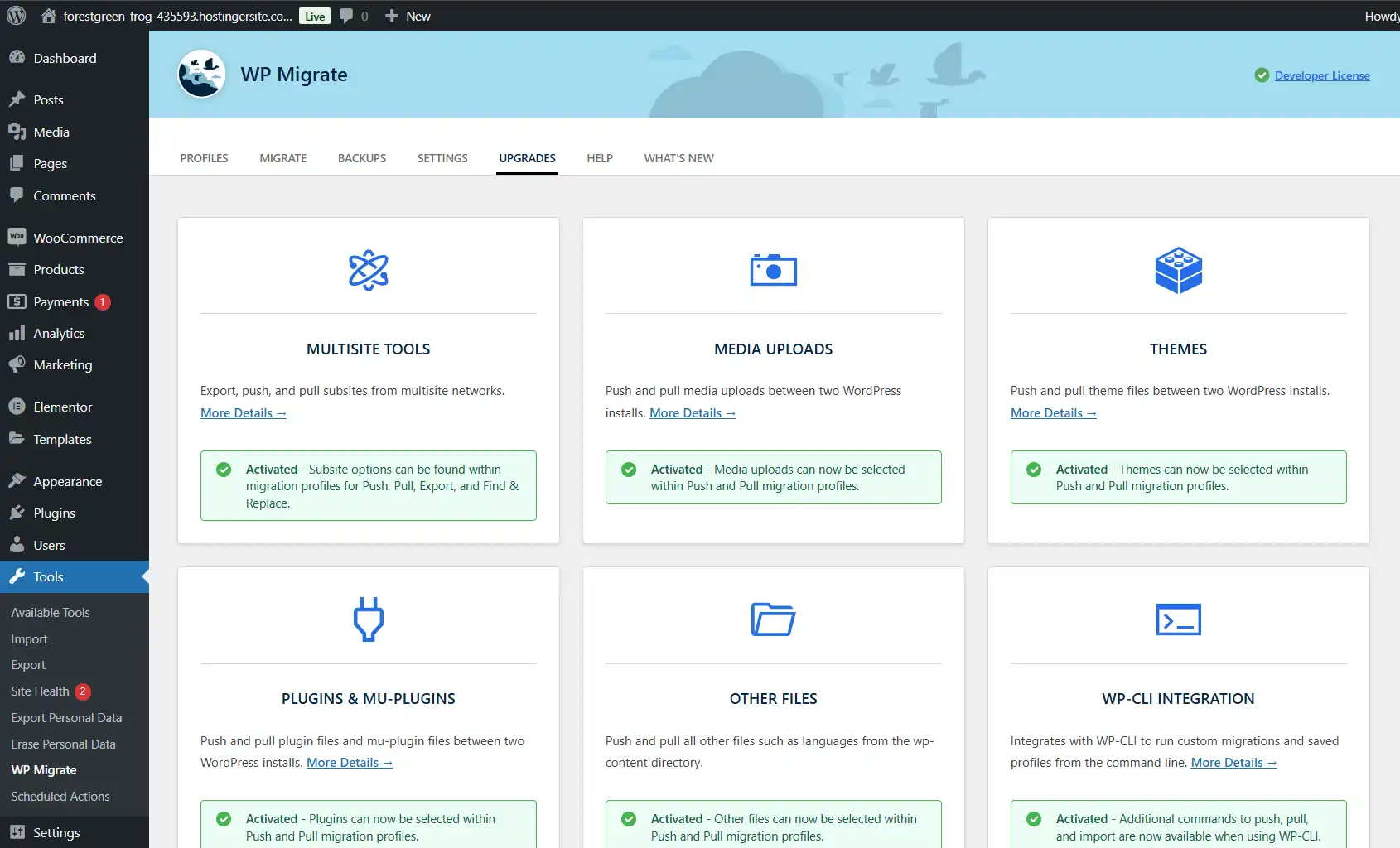Image resolution: width=1400 pixels, height=848 pixels.
Task: Open the What's New tab
Action: [x=679, y=158]
